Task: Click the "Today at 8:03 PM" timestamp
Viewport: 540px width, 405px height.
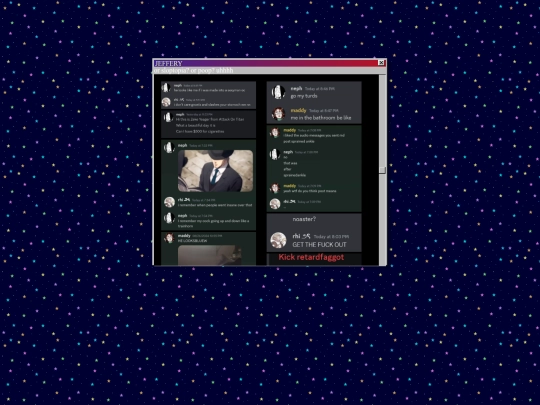Action: [331, 237]
